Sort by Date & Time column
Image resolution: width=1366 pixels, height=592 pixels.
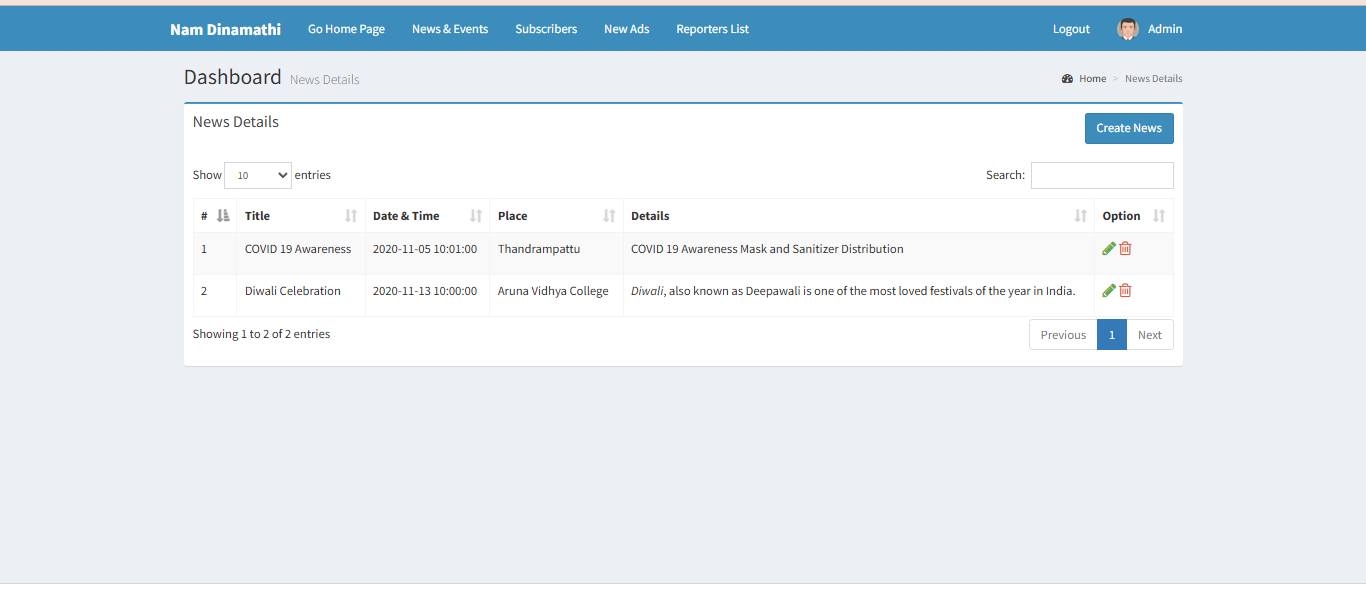pyautogui.click(x=426, y=216)
